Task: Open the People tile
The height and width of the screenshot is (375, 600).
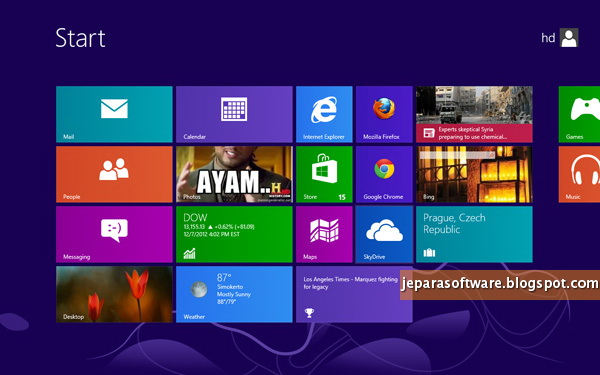Action: [114, 174]
